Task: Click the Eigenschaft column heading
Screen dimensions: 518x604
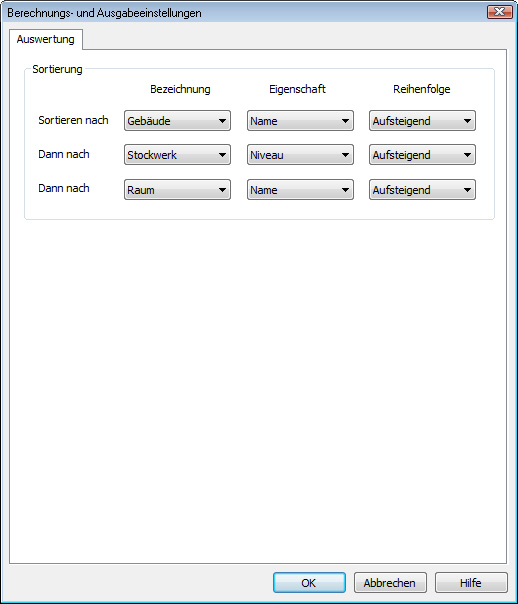Action: [x=297, y=89]
